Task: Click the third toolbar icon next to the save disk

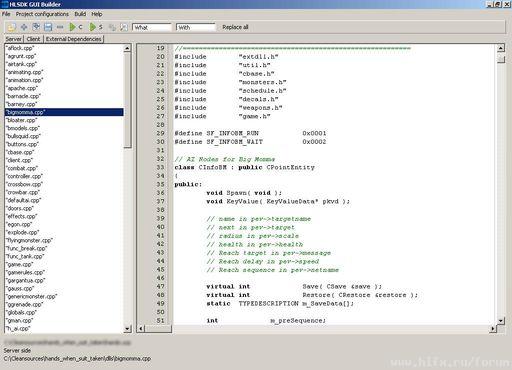Action: pos(36,27)
